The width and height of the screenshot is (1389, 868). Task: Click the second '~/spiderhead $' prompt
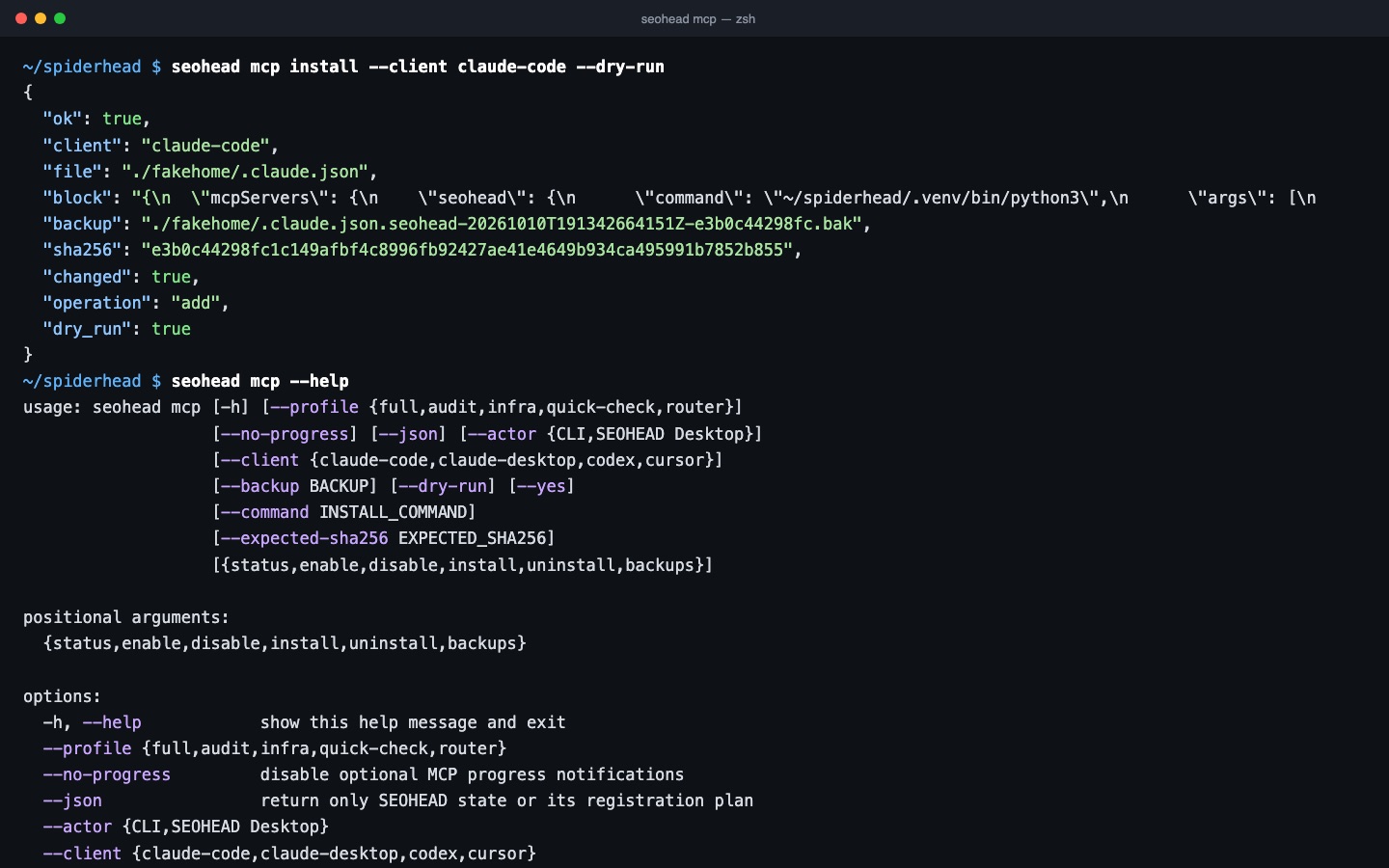click(x=92, y=381)
